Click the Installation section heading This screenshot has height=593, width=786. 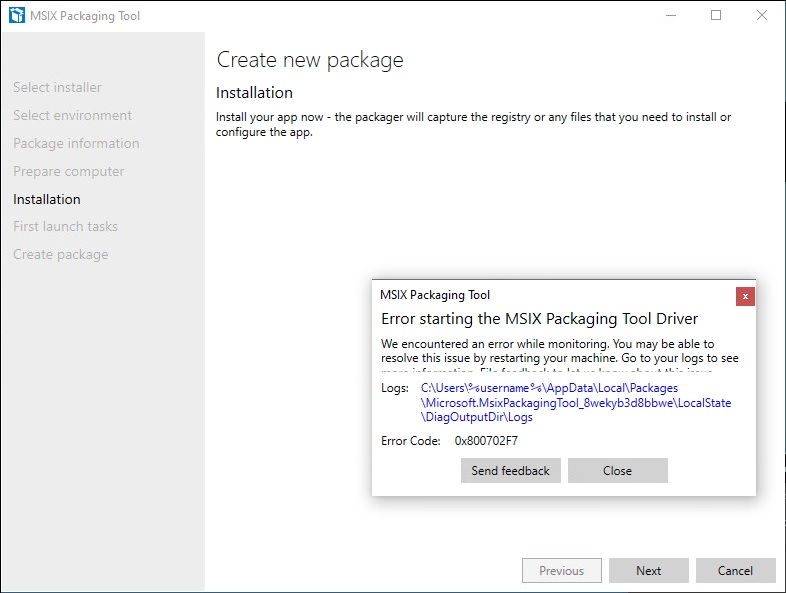coord(254,93)
